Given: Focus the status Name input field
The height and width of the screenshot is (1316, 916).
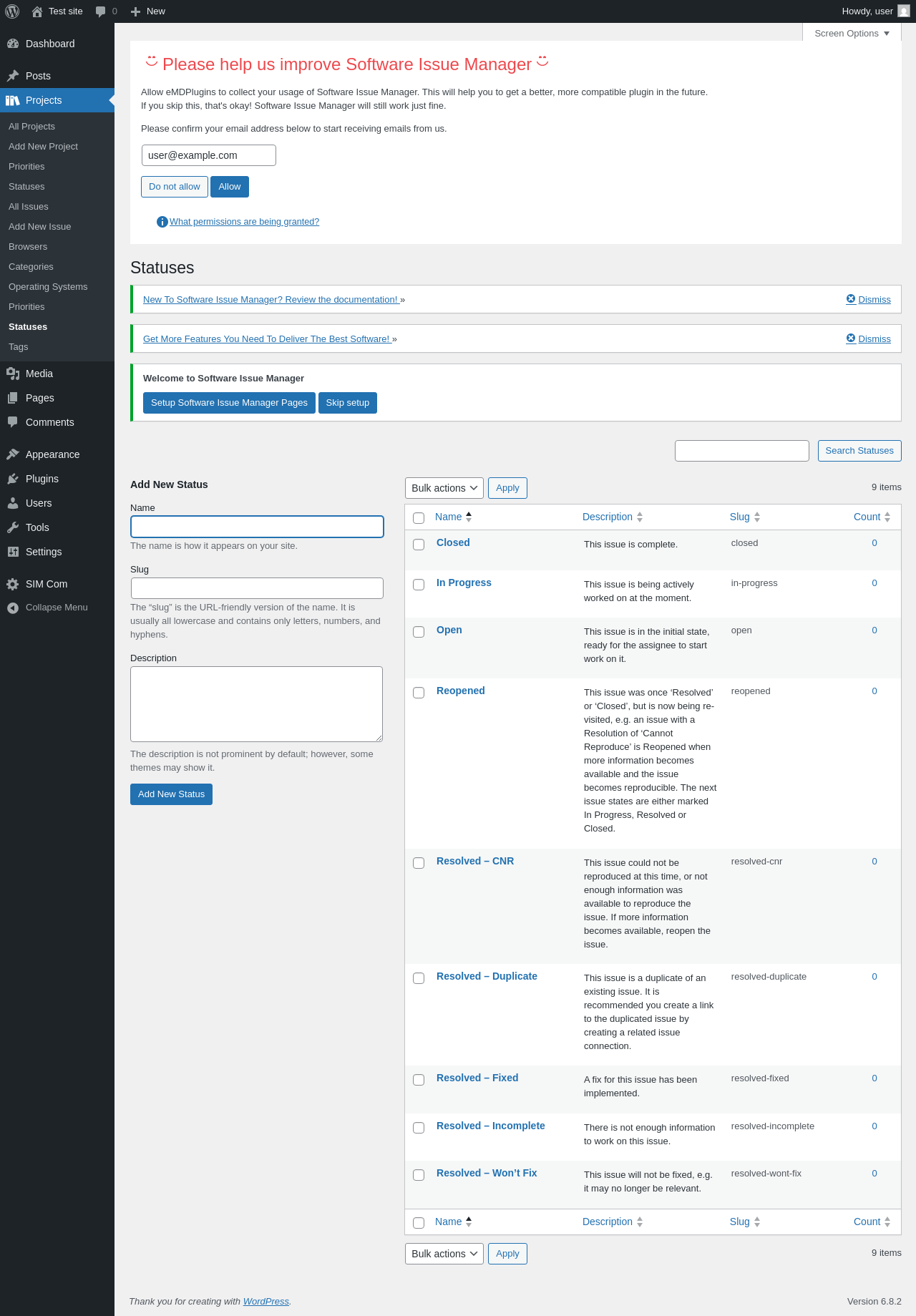Looking at the screenshot, I should click(258, 527).
